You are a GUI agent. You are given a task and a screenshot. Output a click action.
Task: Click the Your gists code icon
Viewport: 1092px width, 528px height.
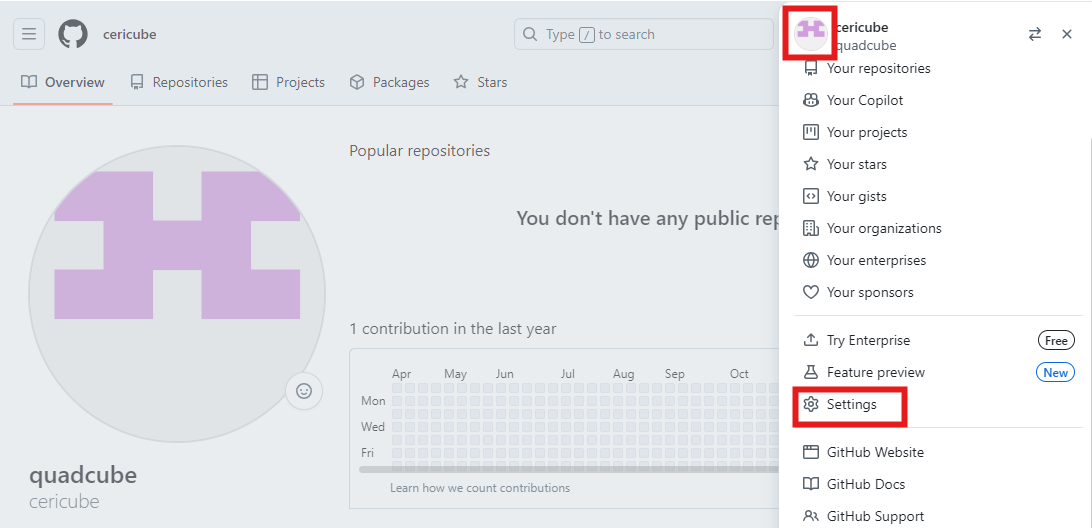tap(810, 196)
